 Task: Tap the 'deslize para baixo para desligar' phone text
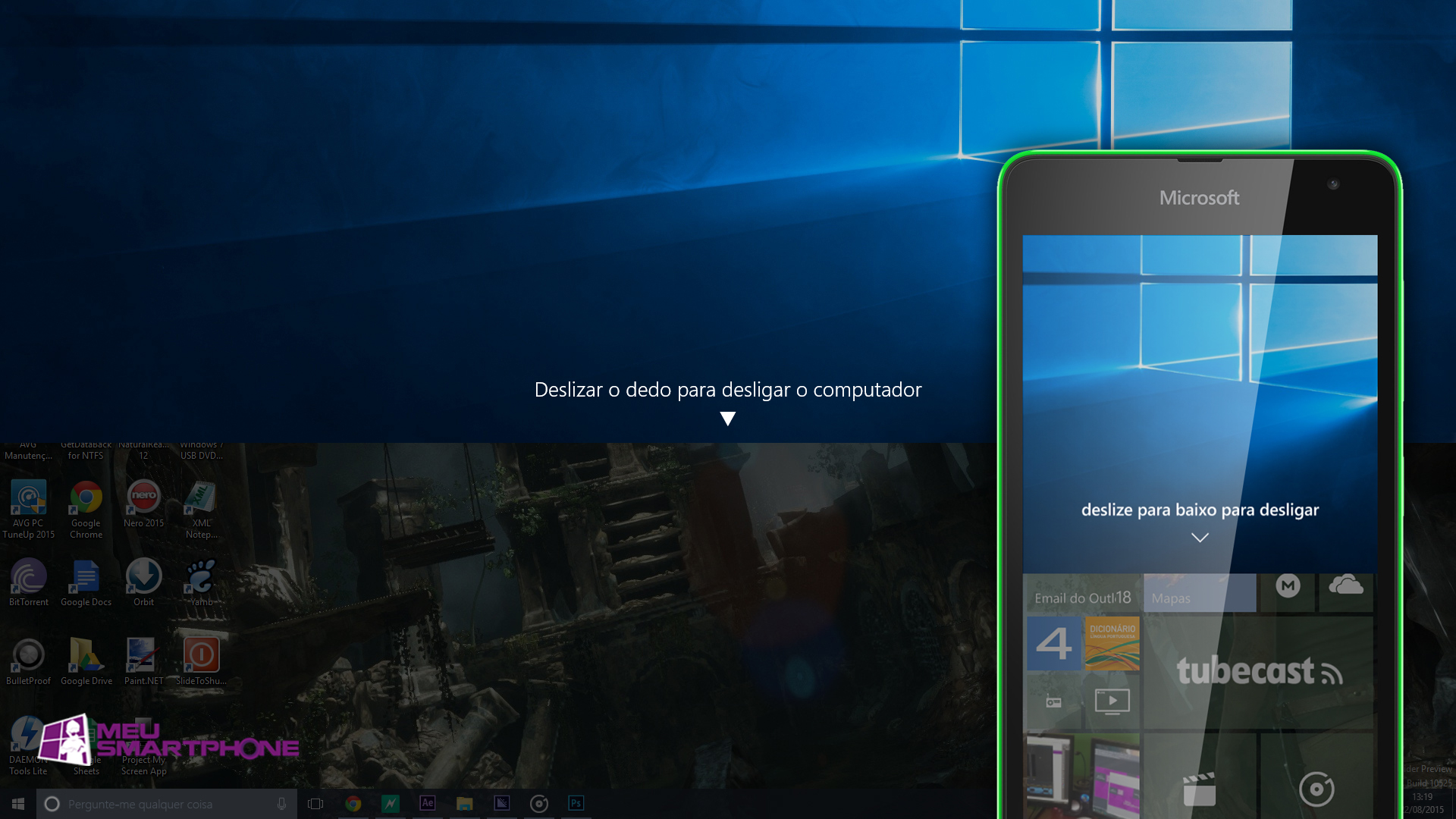[x=1200, y=510]
